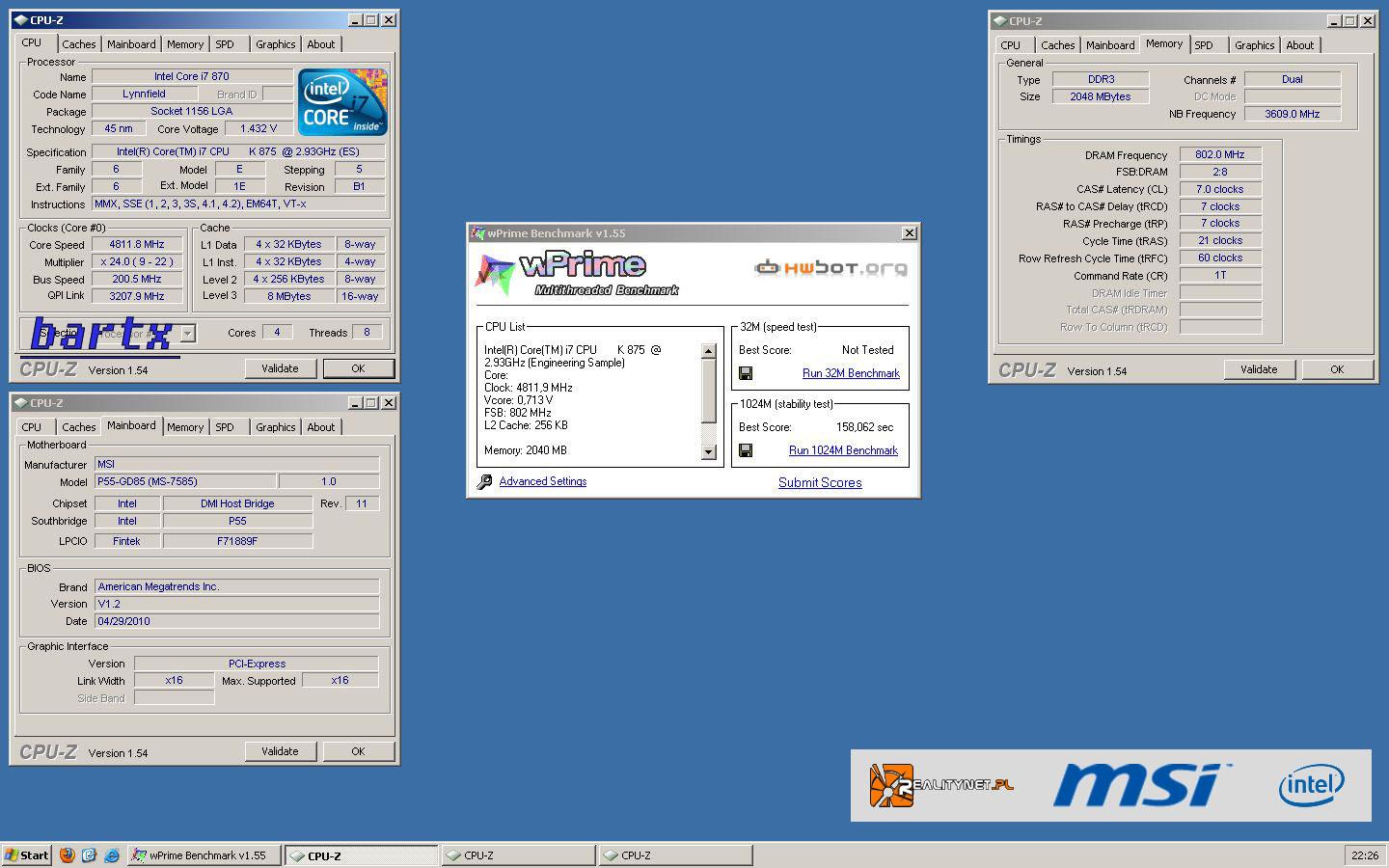This screenshot has width=1389, height=868.
Task: Click the CAS# Latency 7.0 clocks value
Action: click(x=1220, y=190)
